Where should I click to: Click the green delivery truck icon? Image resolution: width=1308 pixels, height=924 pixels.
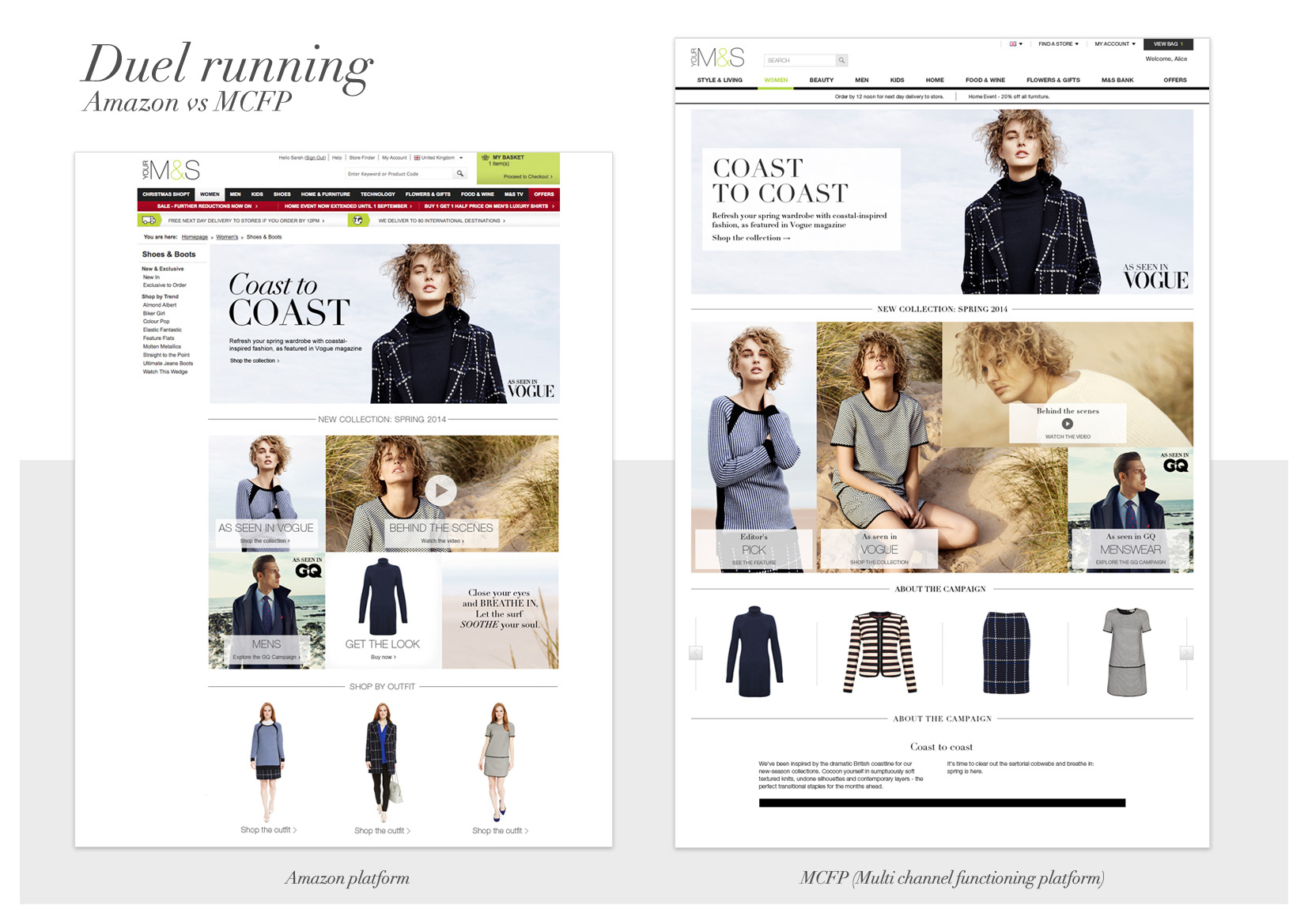click(149, 221)
